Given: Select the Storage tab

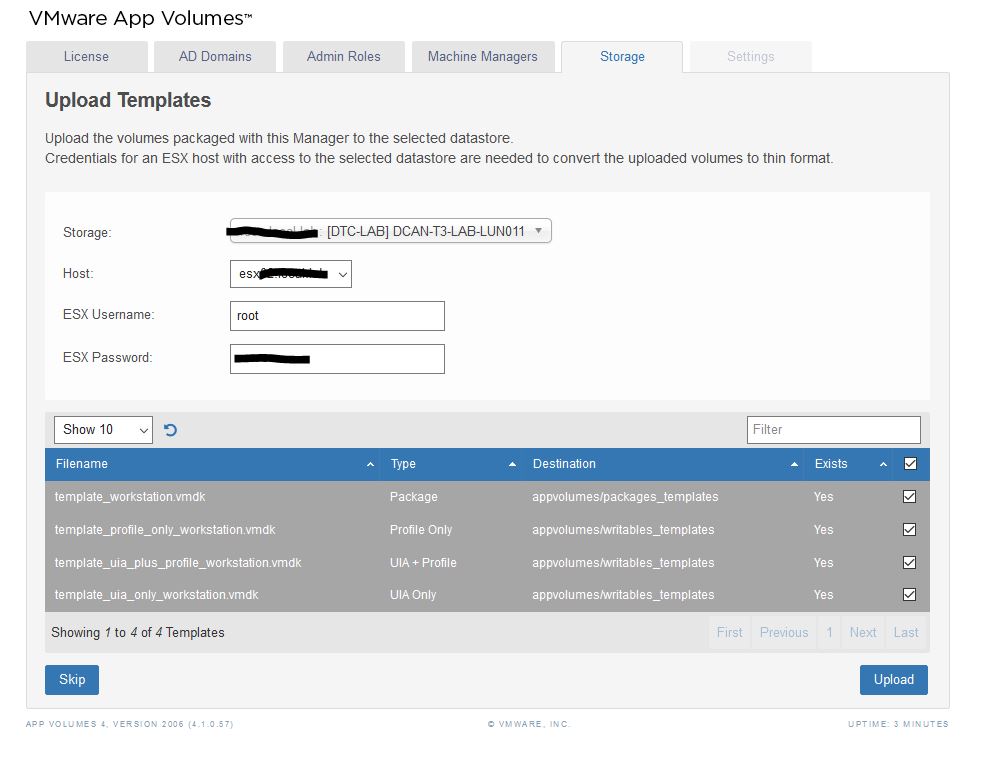Looking at the screenshot, I should click(622, 57).
